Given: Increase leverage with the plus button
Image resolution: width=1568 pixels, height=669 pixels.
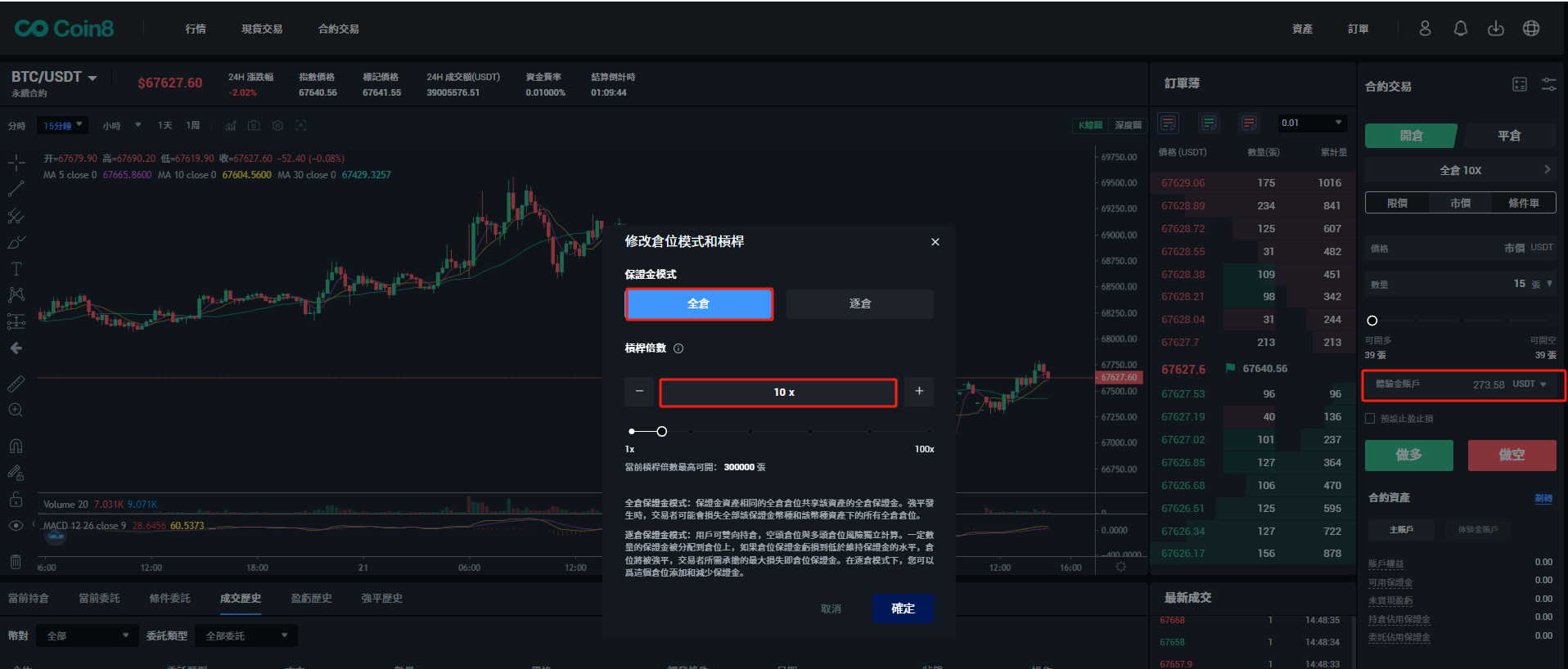Looking at the screenshot, I should 919,392.
